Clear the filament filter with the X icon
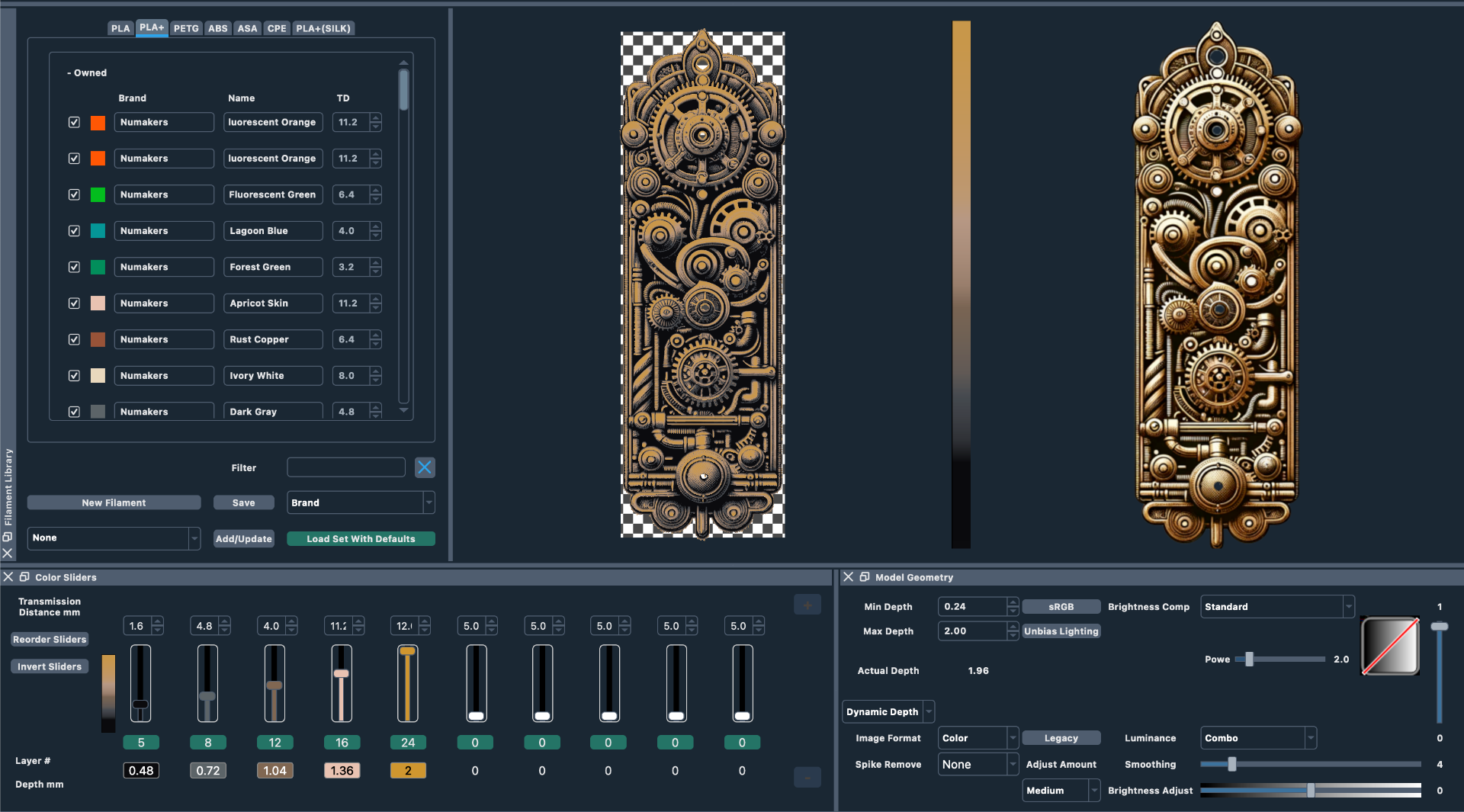The height and width of the screenshot is (812, 1464). 425,467
